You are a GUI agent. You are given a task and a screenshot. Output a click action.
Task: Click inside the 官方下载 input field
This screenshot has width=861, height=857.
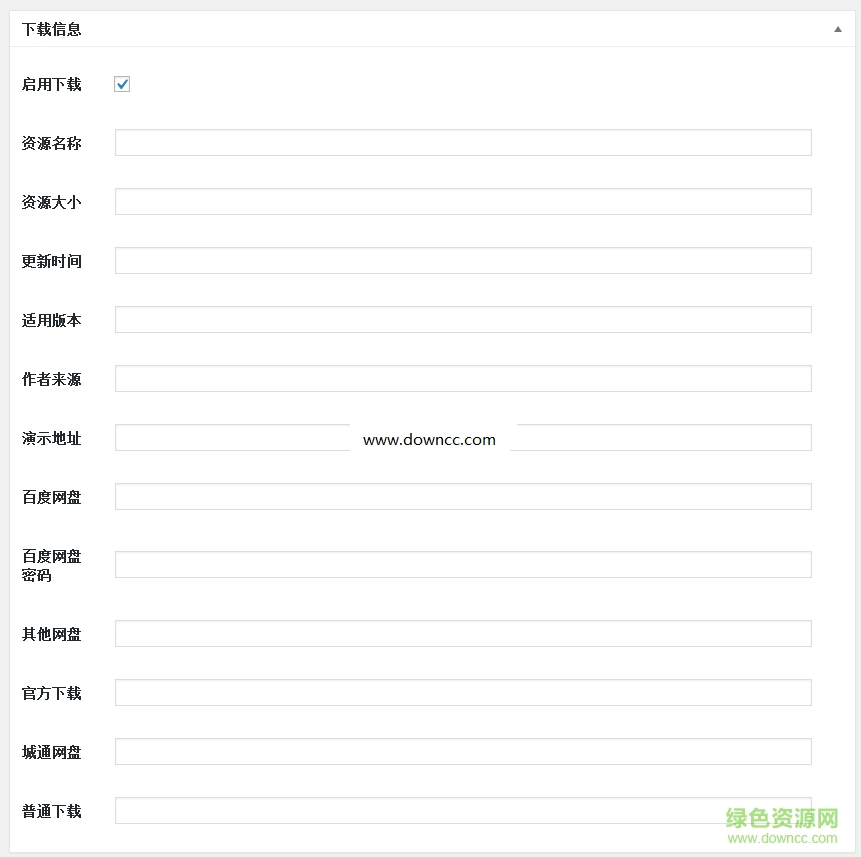click(x=462, y=692)
